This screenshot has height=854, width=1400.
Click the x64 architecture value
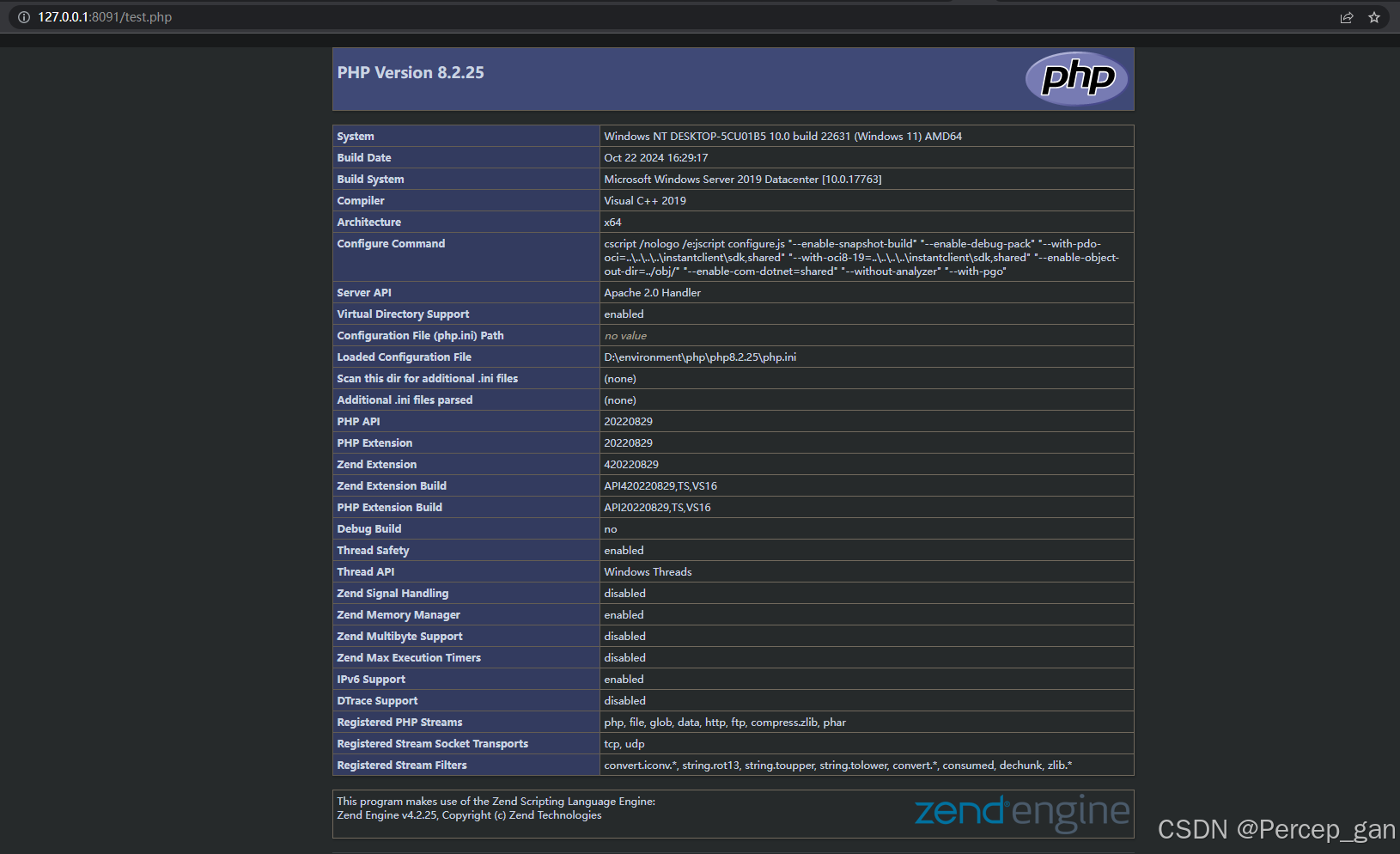tap(612, 223)
